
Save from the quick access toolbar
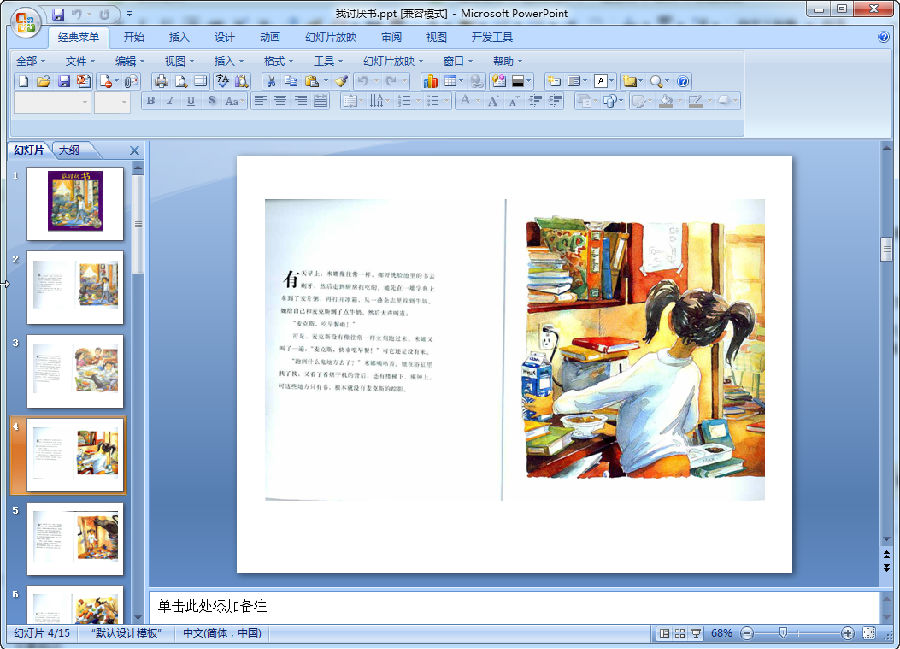click(58, 14)
